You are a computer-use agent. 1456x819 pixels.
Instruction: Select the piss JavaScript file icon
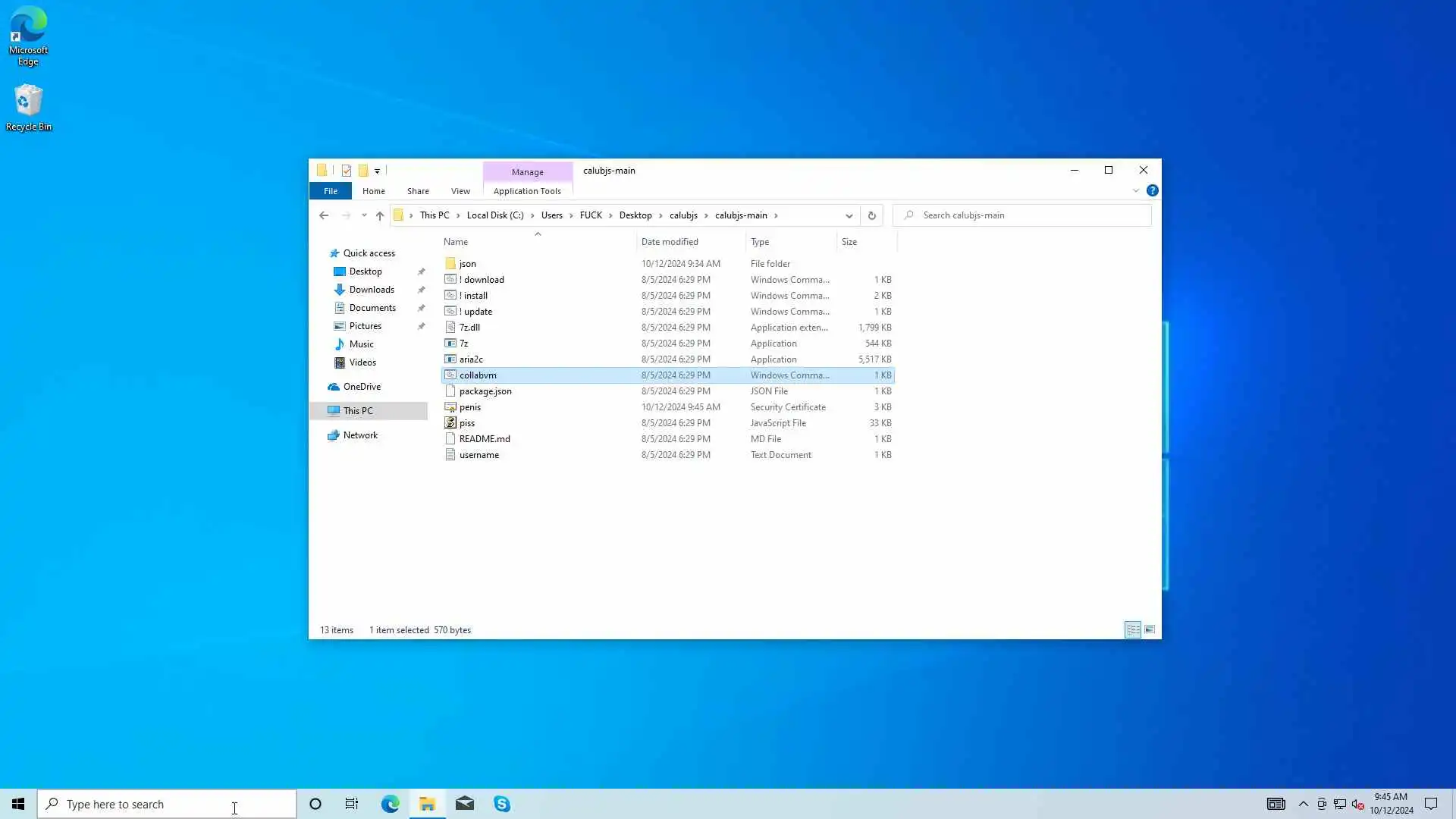click(450, 423)
